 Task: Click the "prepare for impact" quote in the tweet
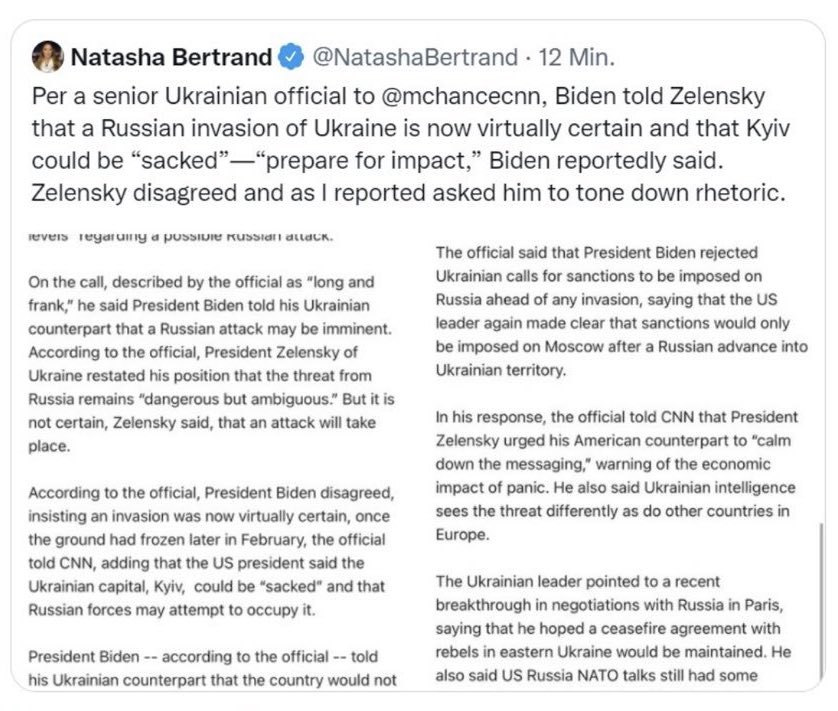click(x=364, y=160)
